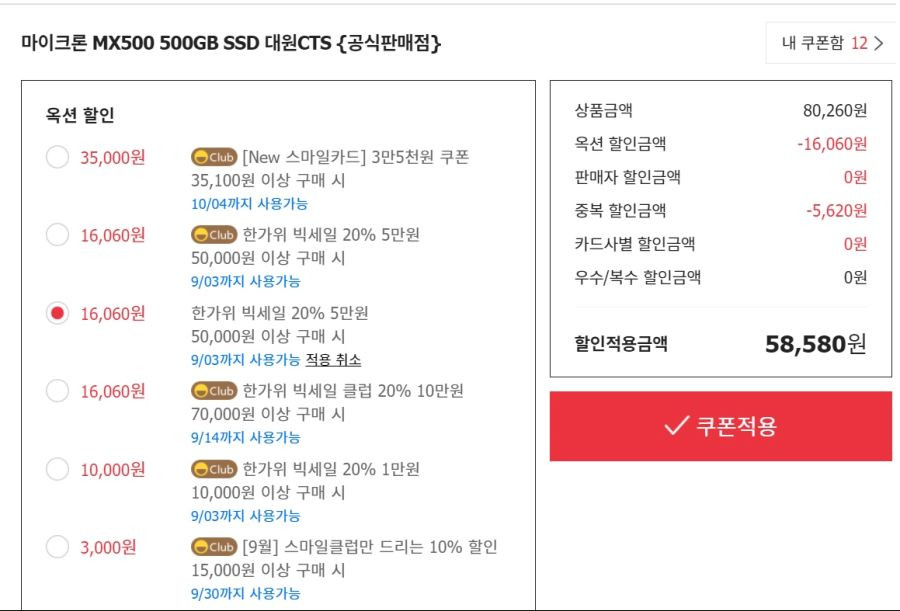Click the chevron arrow next to 내 쿠폰함
This screenshot has width=900, height=611.
click(878, 43)
